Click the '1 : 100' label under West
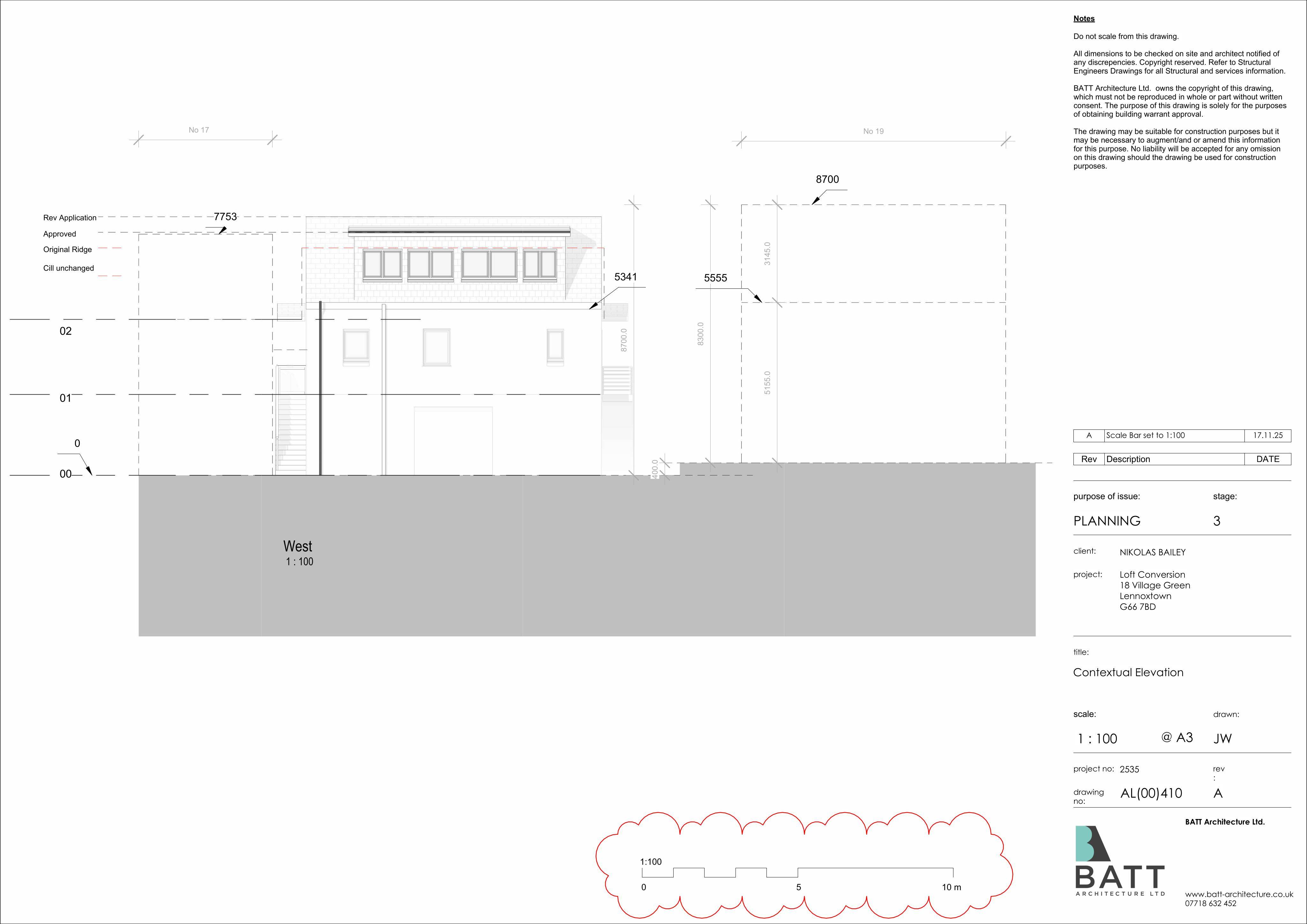Screen dimensions: 1307x924 click(x=299, y=562)
